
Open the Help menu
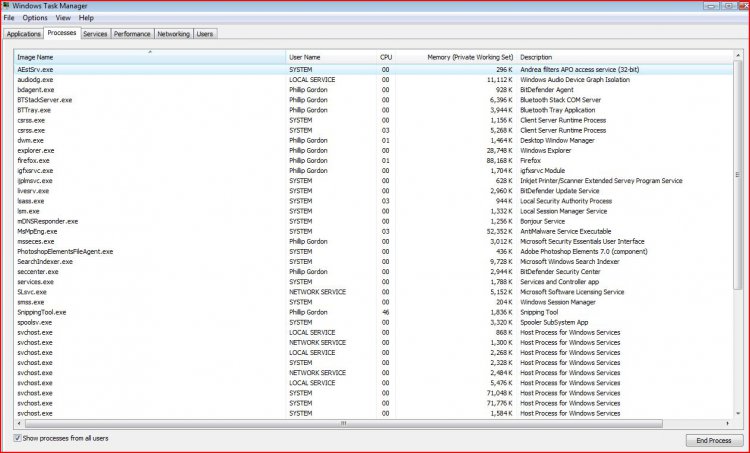click(x=86, y=18)
